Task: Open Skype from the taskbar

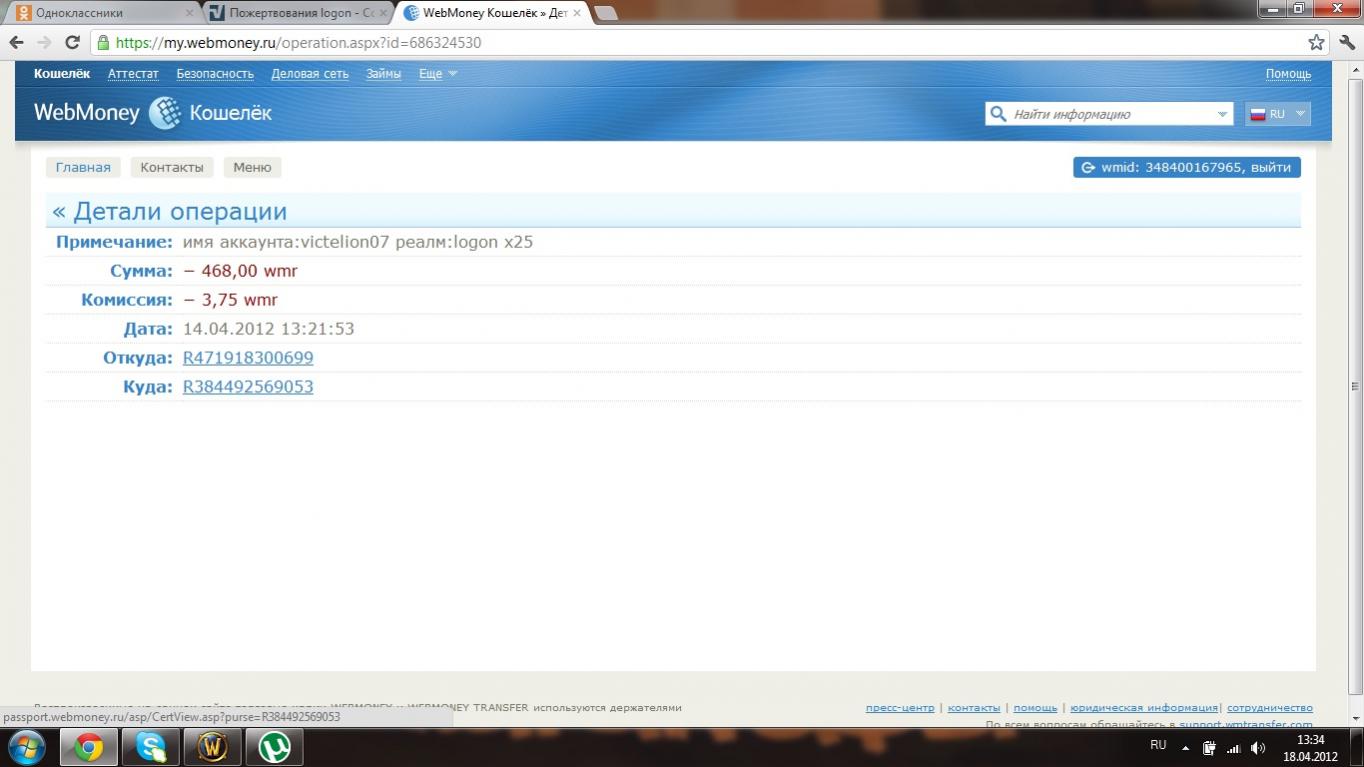Action: pos(151,747)
